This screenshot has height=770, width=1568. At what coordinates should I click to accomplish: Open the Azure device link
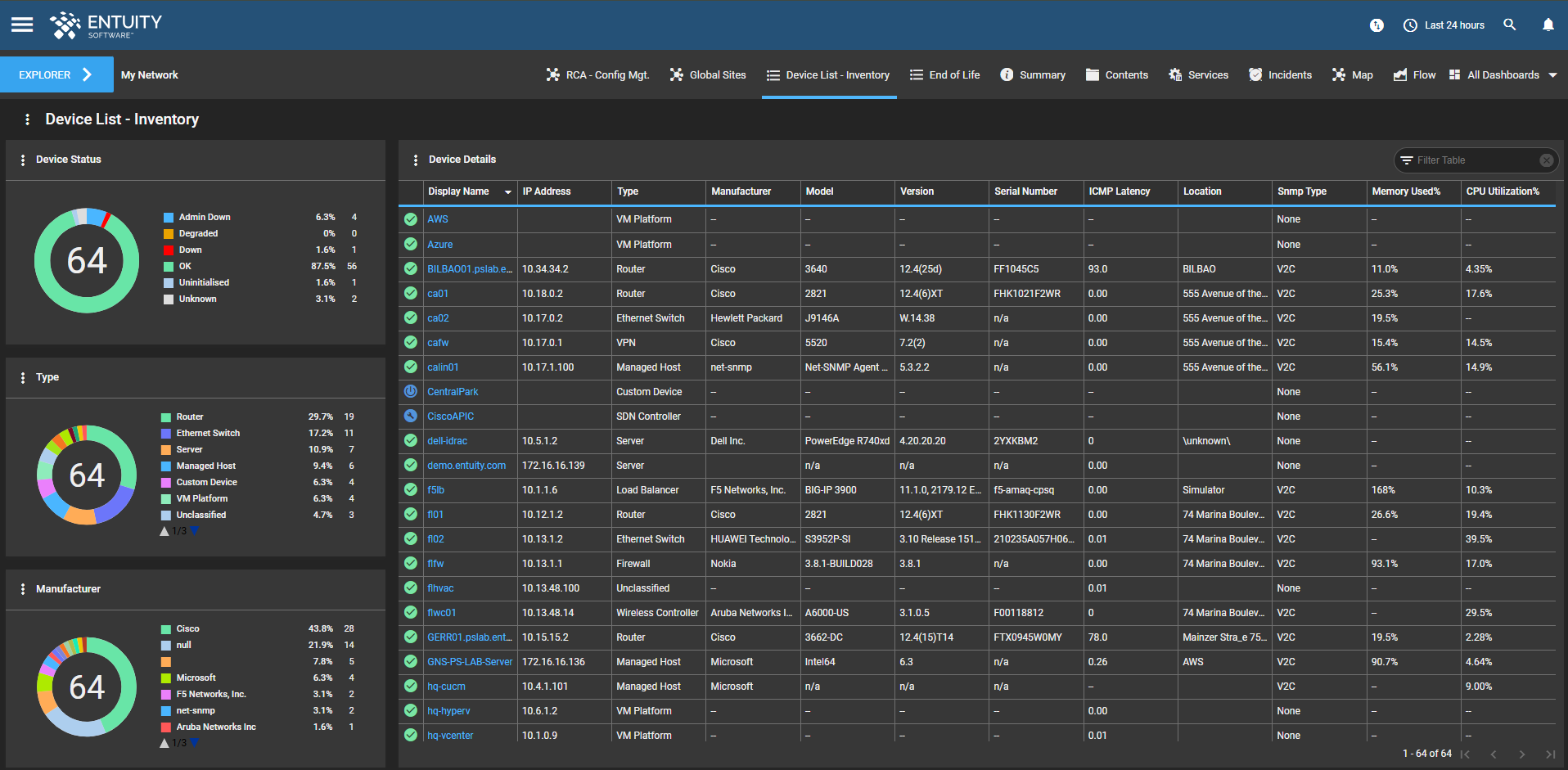[439, 245]
